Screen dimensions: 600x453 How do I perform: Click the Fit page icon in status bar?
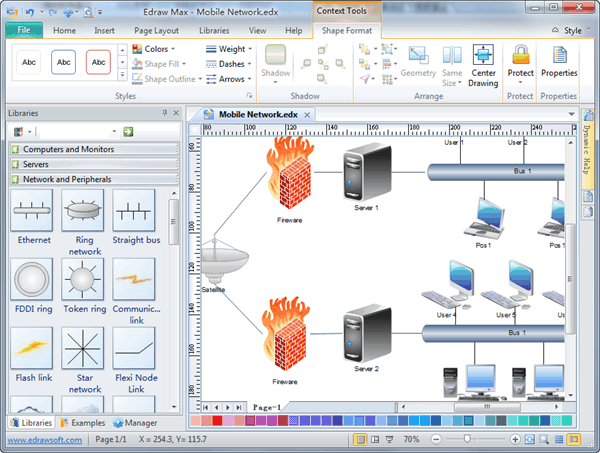(530, 439)
